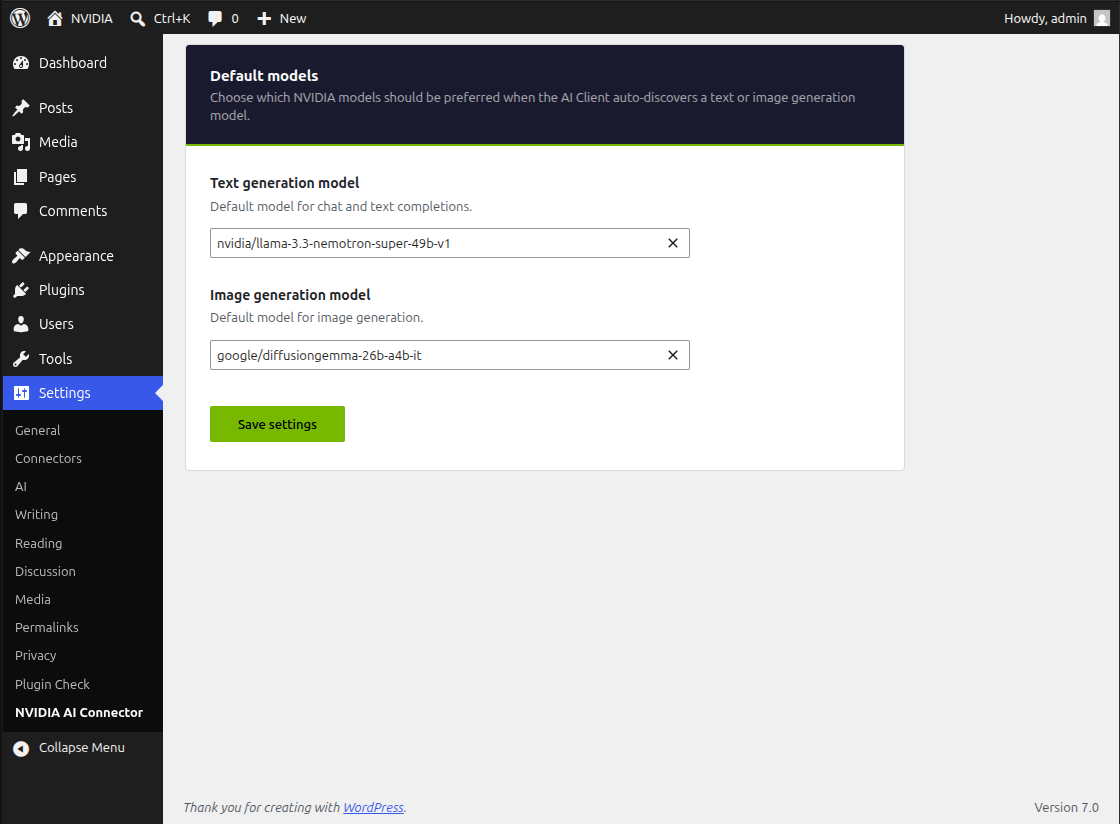1120x824 pixels.
Task: Click the "Text generation model" label
Action: [284, 183]
